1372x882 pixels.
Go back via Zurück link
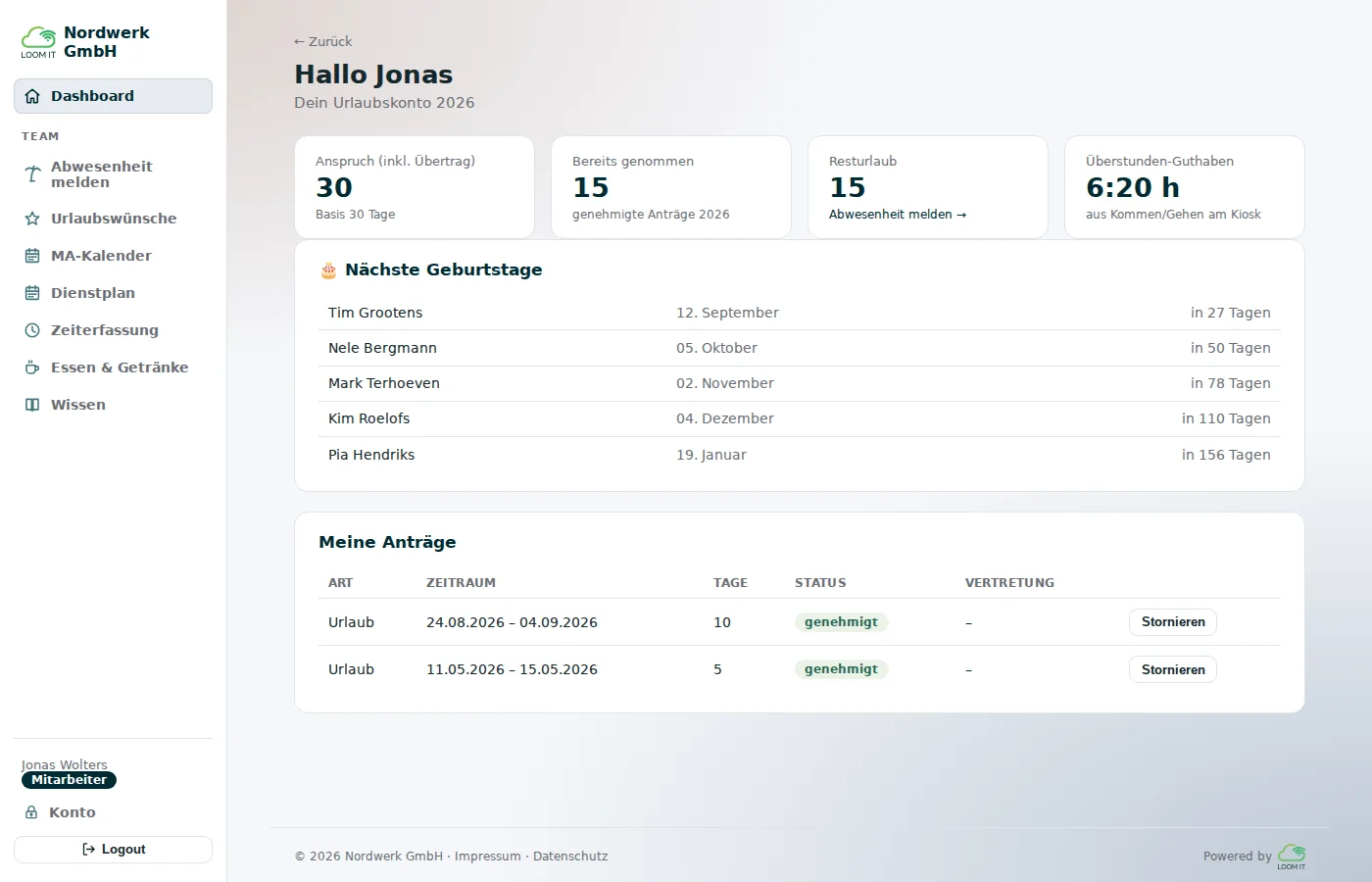322,41
